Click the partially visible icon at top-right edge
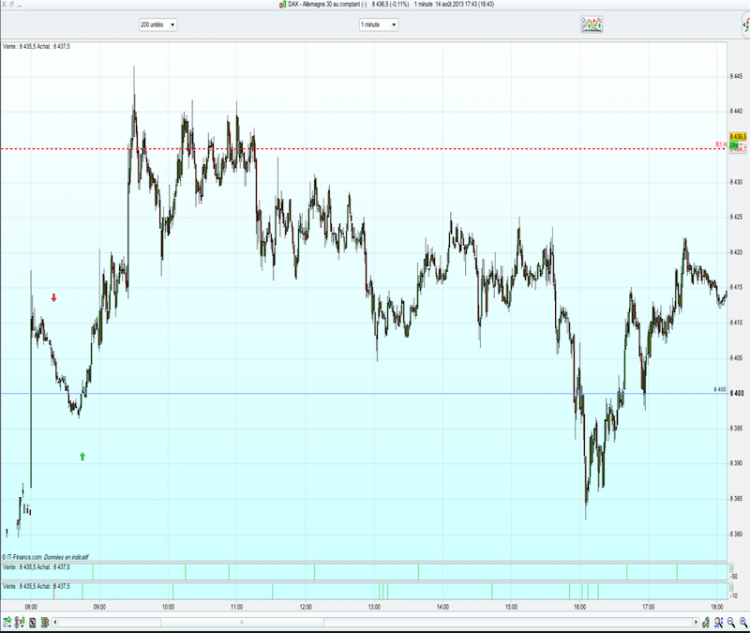Image resolution: width=750 pixels, height=633 pixels. (x=746, y=25)
